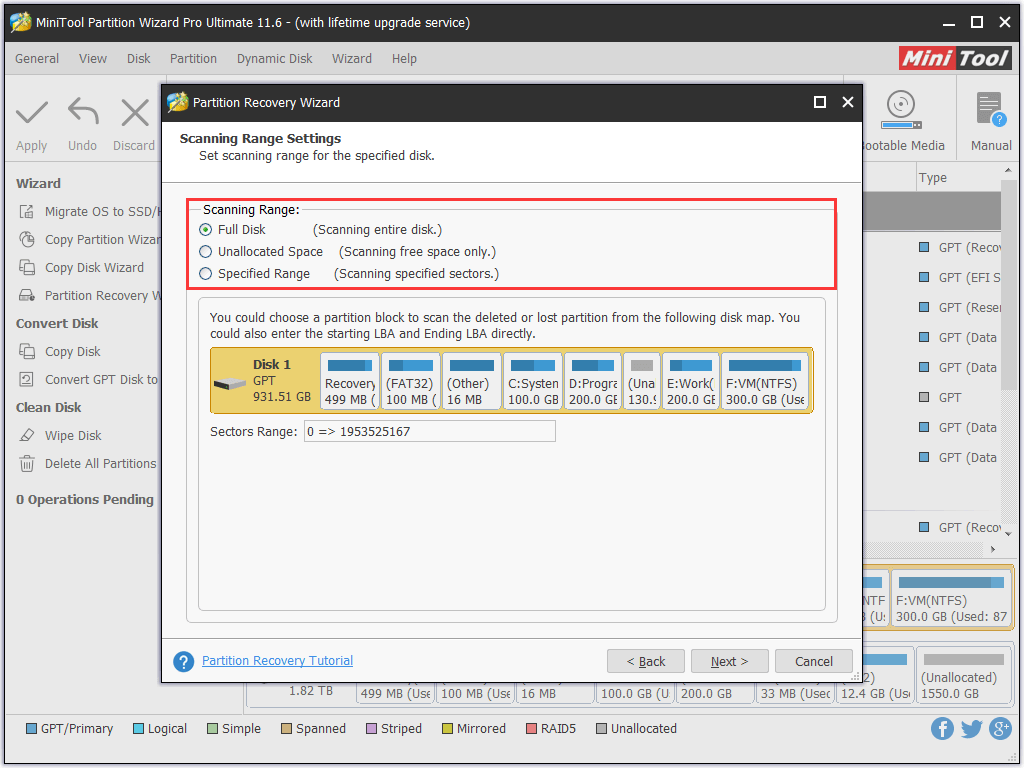Click the Convert GPT Disk icon
The height and width of the screenshot is (768, 1024).
tap(27, 380)
